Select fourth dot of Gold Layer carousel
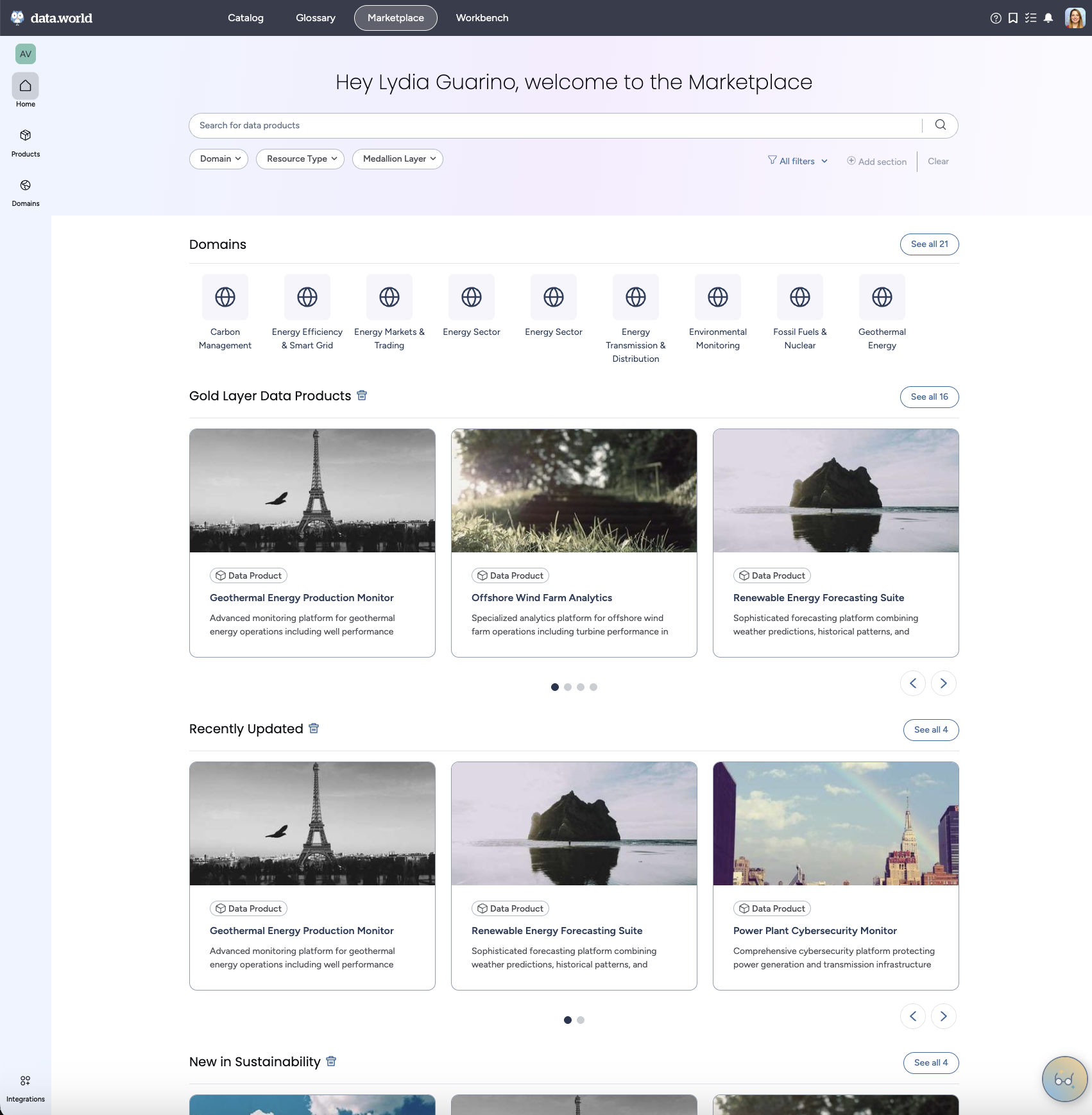Image resolution: width=1092 pixels, height=1115 pixels. click(593, 687)
